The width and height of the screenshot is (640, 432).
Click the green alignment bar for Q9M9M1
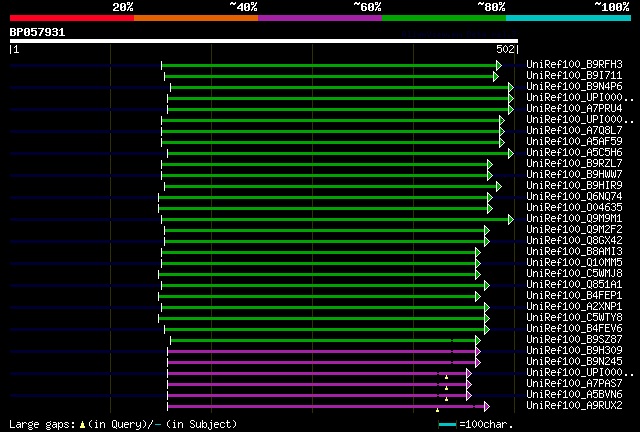[x=335, y=220]
